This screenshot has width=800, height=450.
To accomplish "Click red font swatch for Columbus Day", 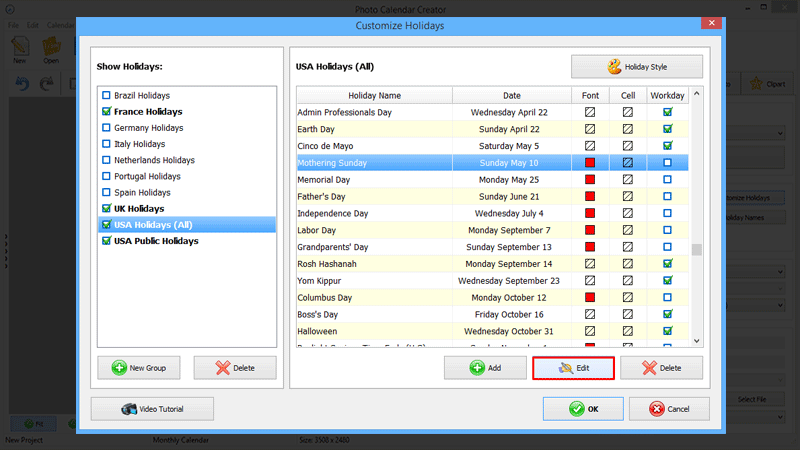I will coord(590,297).
